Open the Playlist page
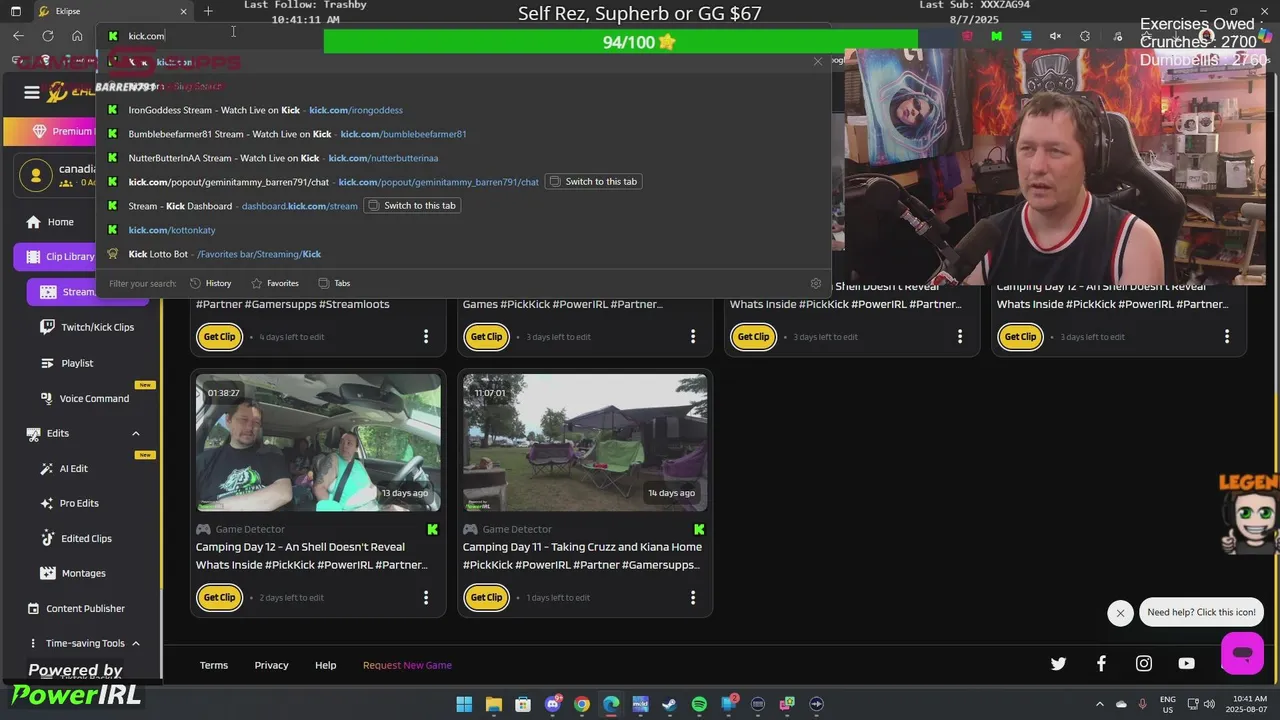The image size is (1280, 720). click(66, 363)
